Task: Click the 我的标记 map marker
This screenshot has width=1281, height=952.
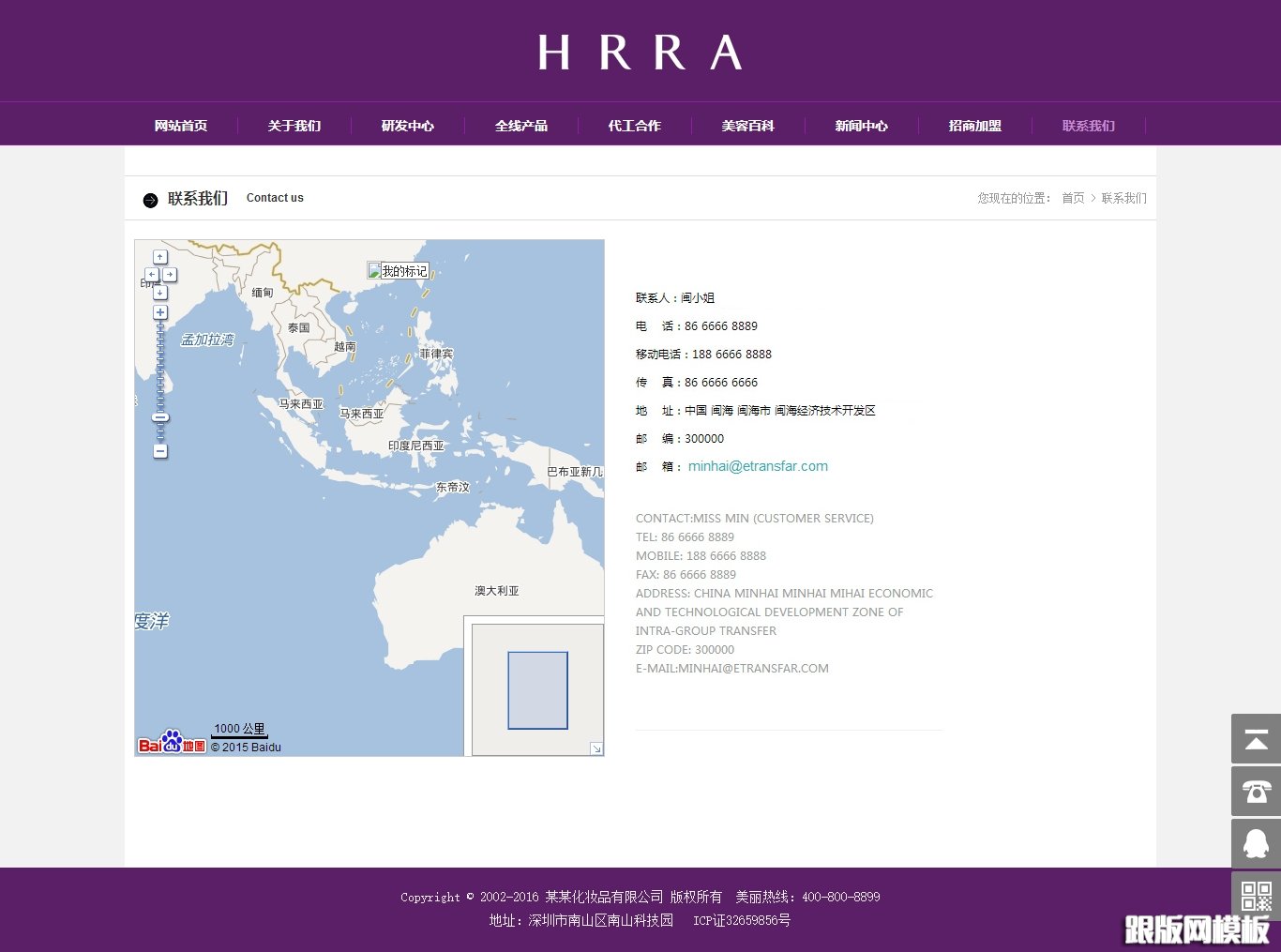Action: pos(398,271)
